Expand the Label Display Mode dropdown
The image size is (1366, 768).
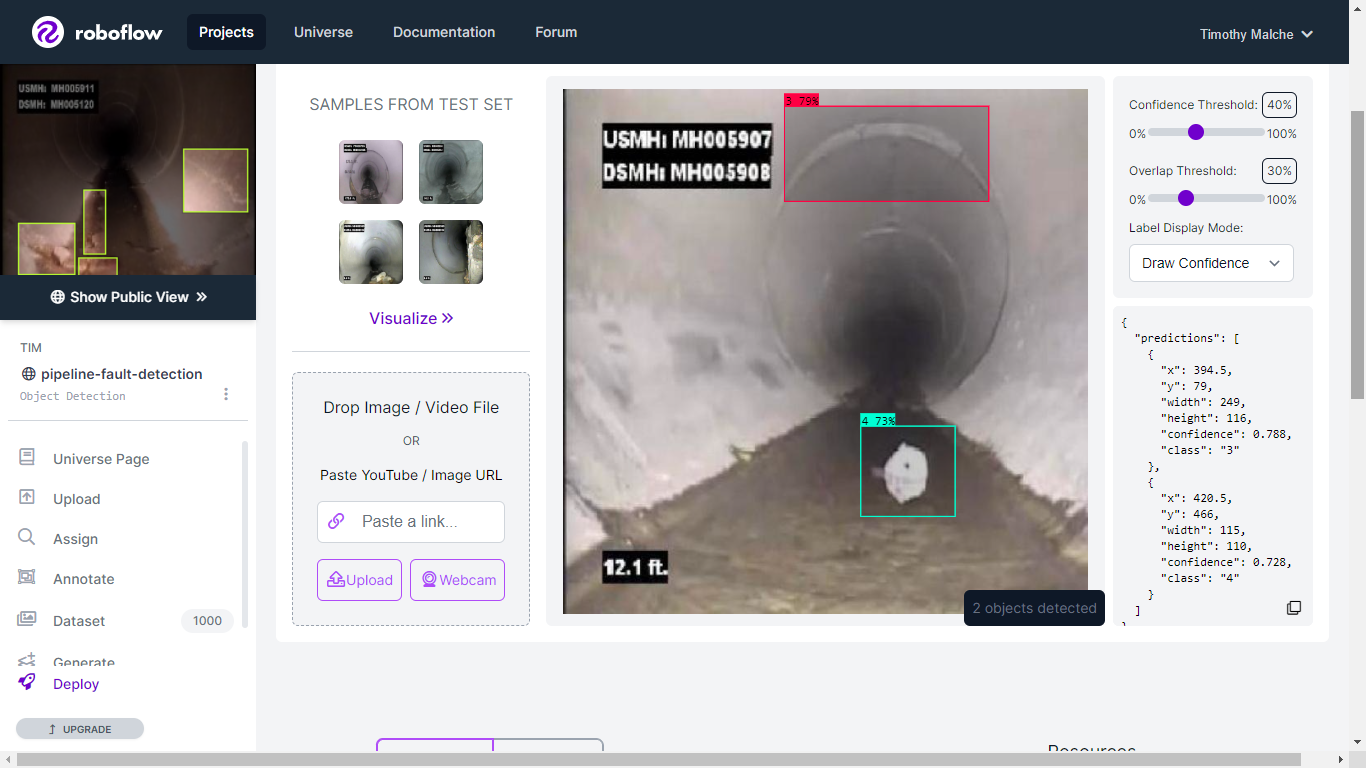(x=1211, y=263)
